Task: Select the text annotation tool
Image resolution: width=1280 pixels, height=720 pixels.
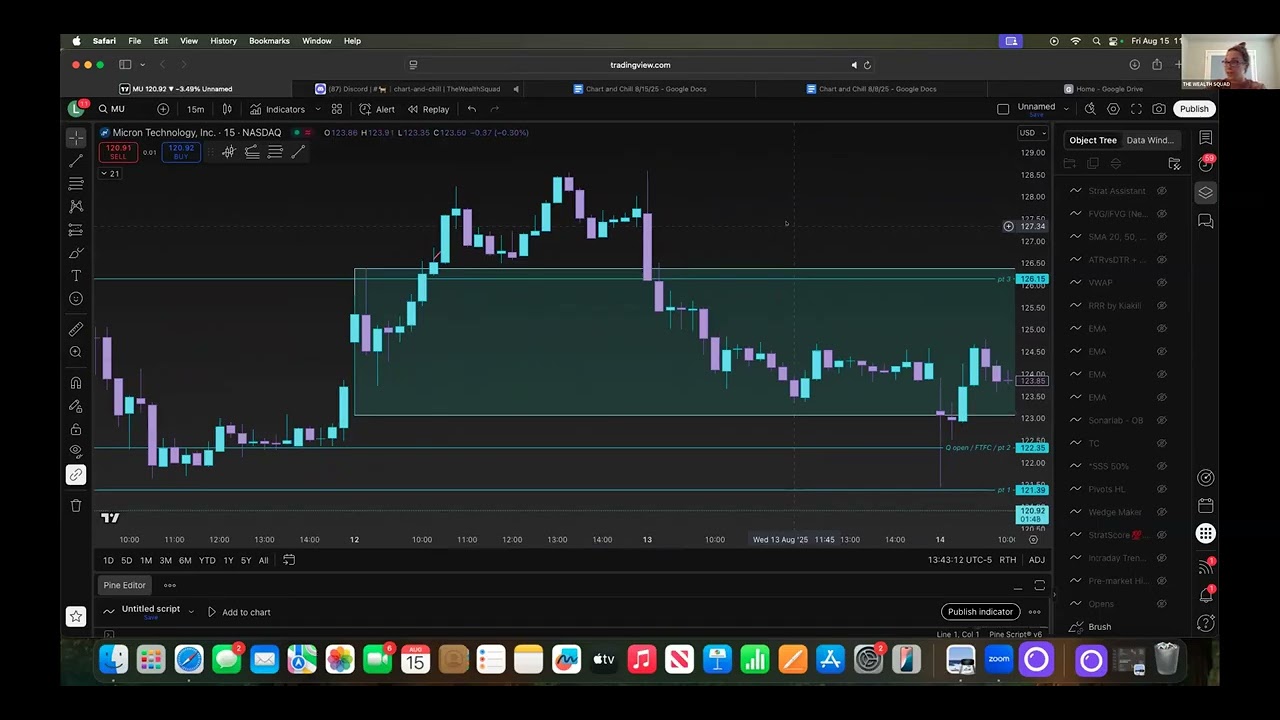Action: click(76, 276)
